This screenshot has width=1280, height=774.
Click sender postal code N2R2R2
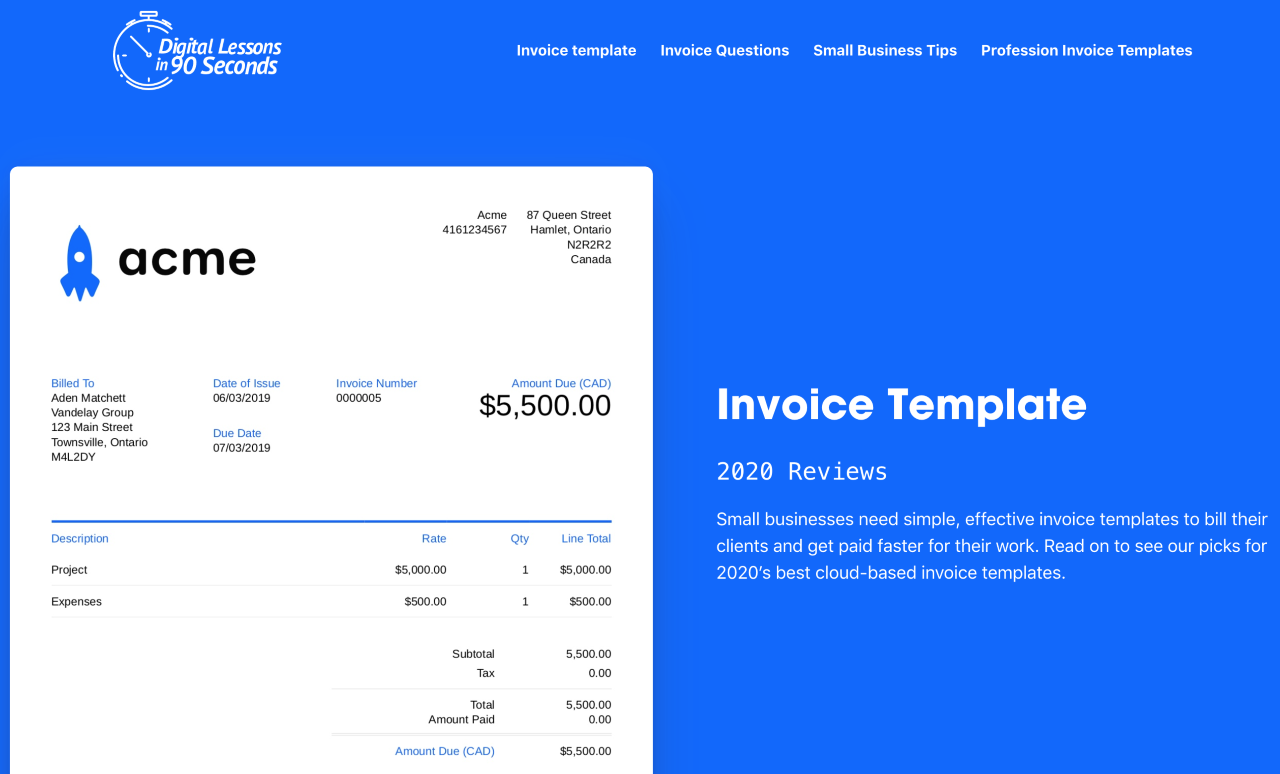point(589,245)
